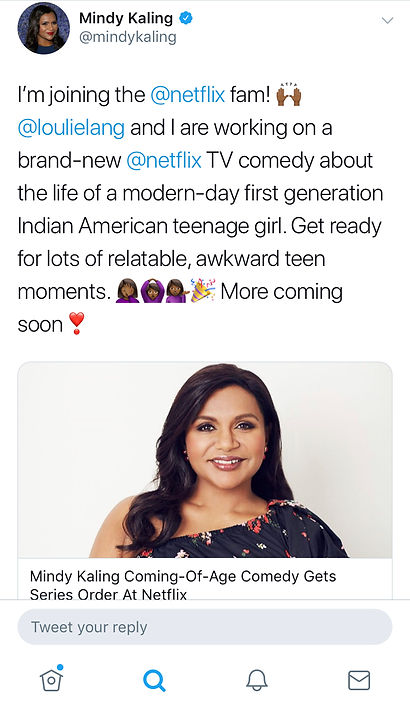Screen dimensions: 410x707
Task: Click the red exclamation mark emoji
Action: [x=76, y=324]
